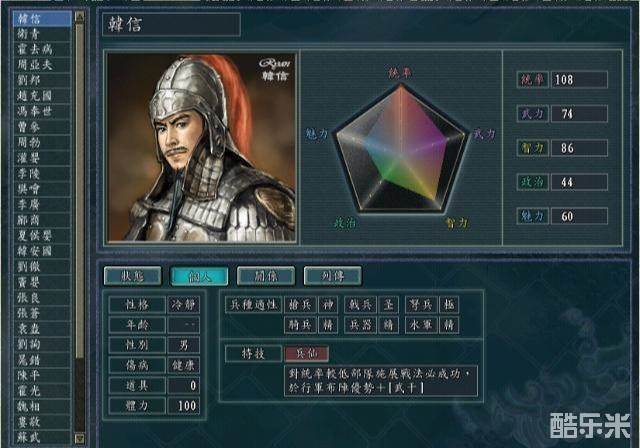Image resolution: width=640 pixels, height=448 pixels.
Task: Select 衛青 in the officer list
Action: (x=42, y=34)
